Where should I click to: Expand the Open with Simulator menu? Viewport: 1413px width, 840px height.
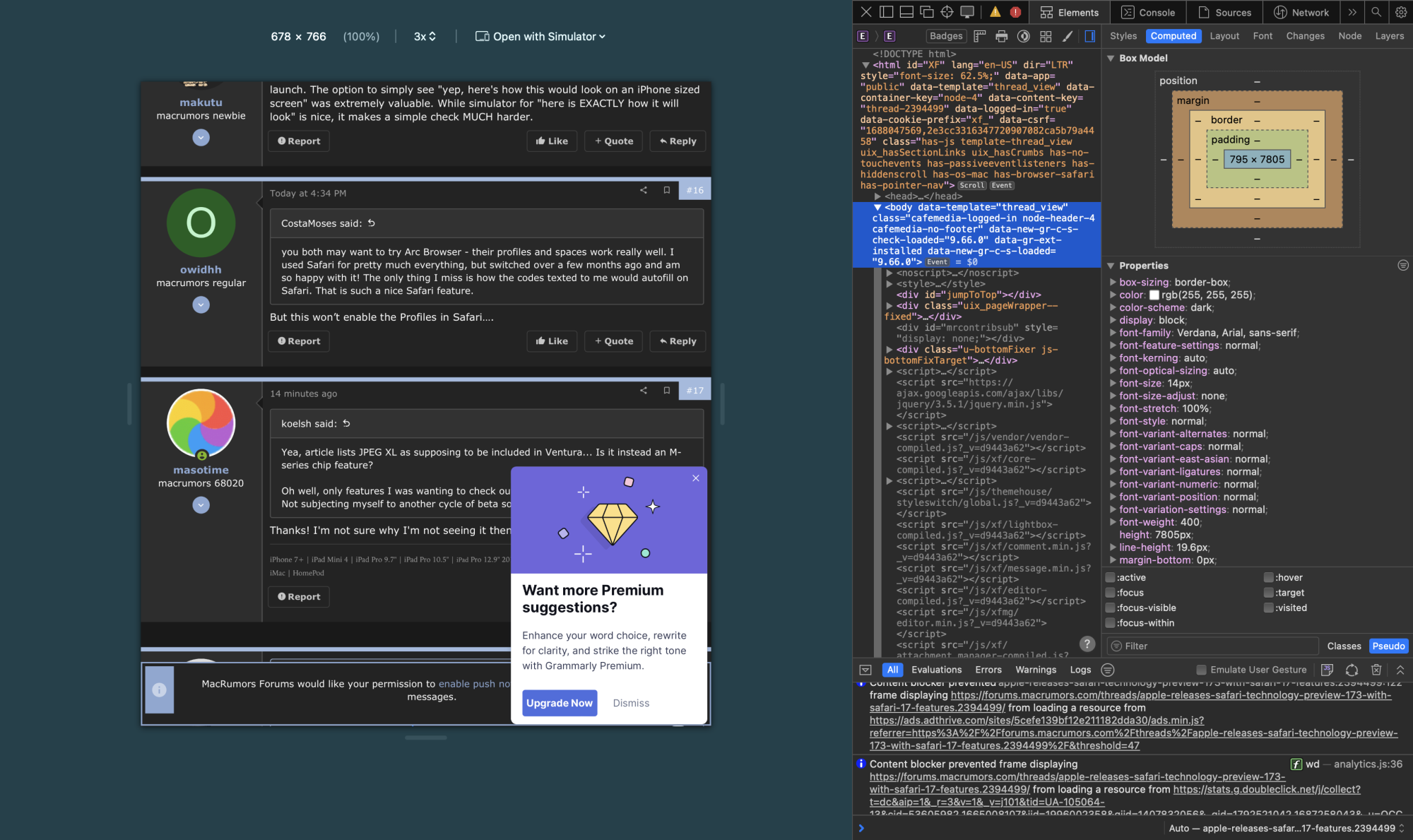pos(540,37)
